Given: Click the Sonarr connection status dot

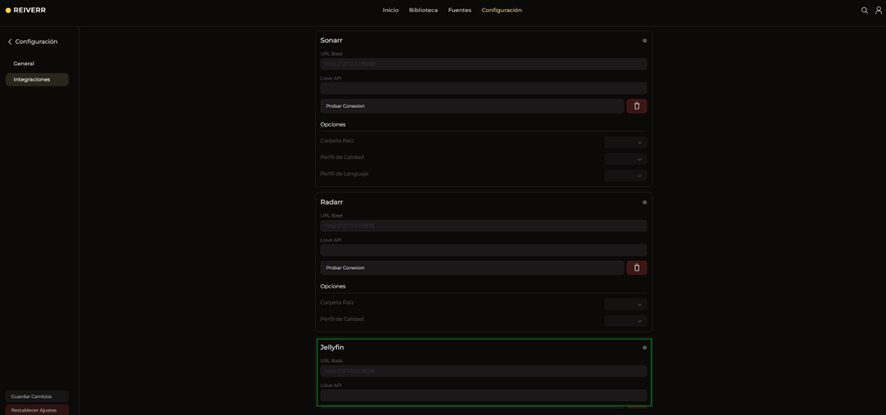Looking at the screenshot, I should pos(644,41).
